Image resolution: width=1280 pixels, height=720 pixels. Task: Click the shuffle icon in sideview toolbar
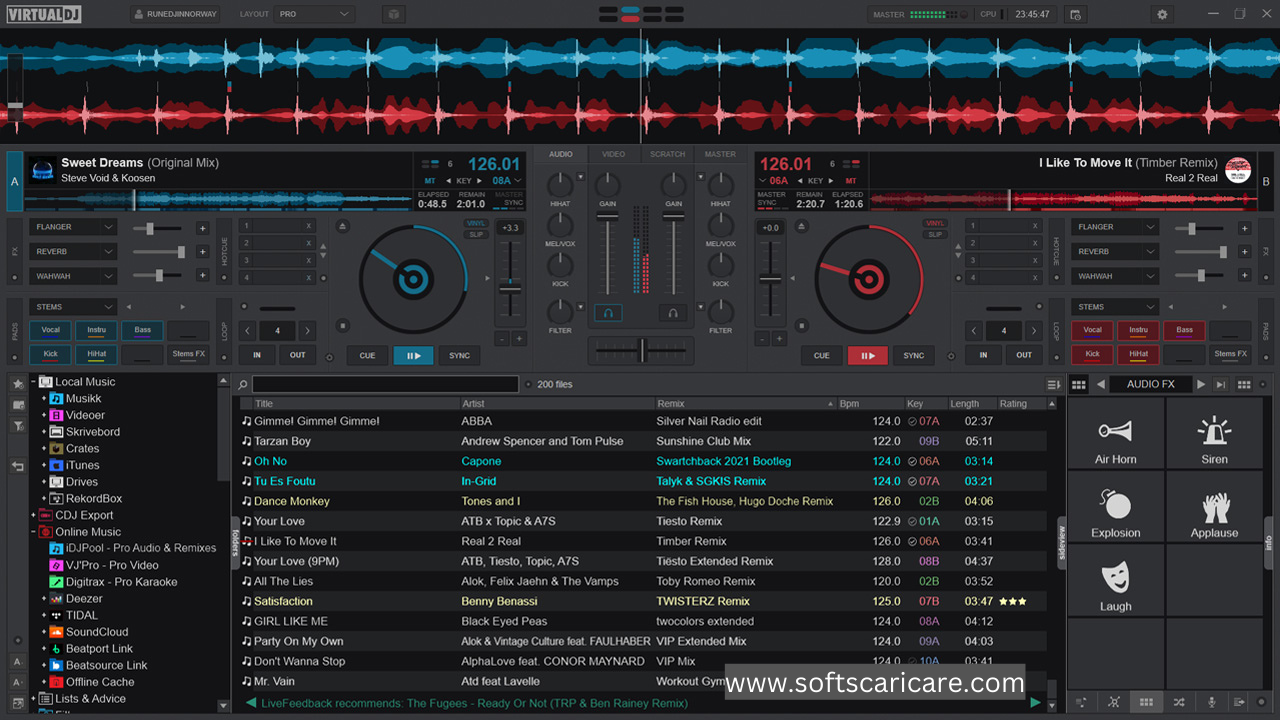(x=1179, y=703)
